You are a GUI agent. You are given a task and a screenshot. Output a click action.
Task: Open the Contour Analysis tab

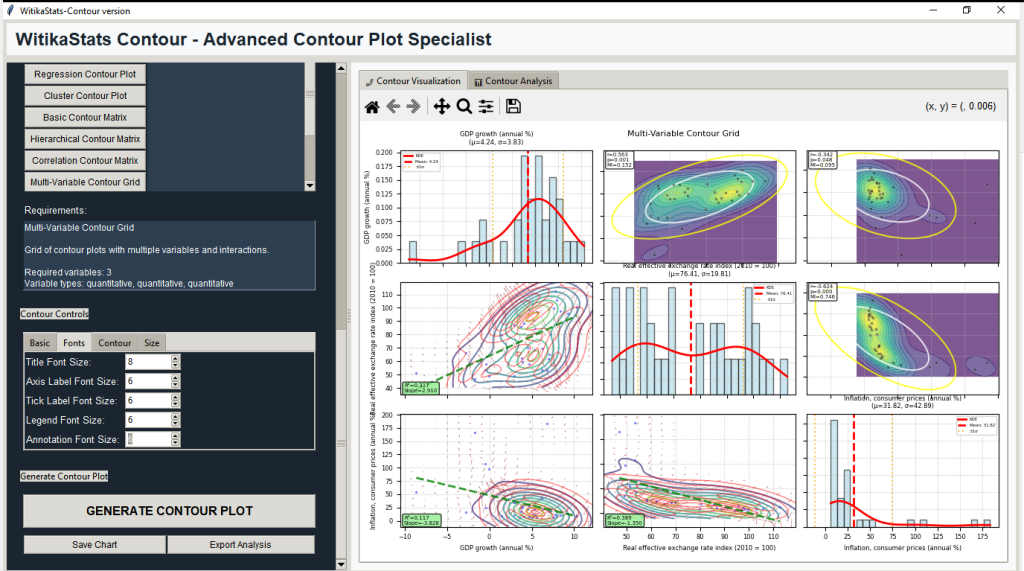coord(513,81)
